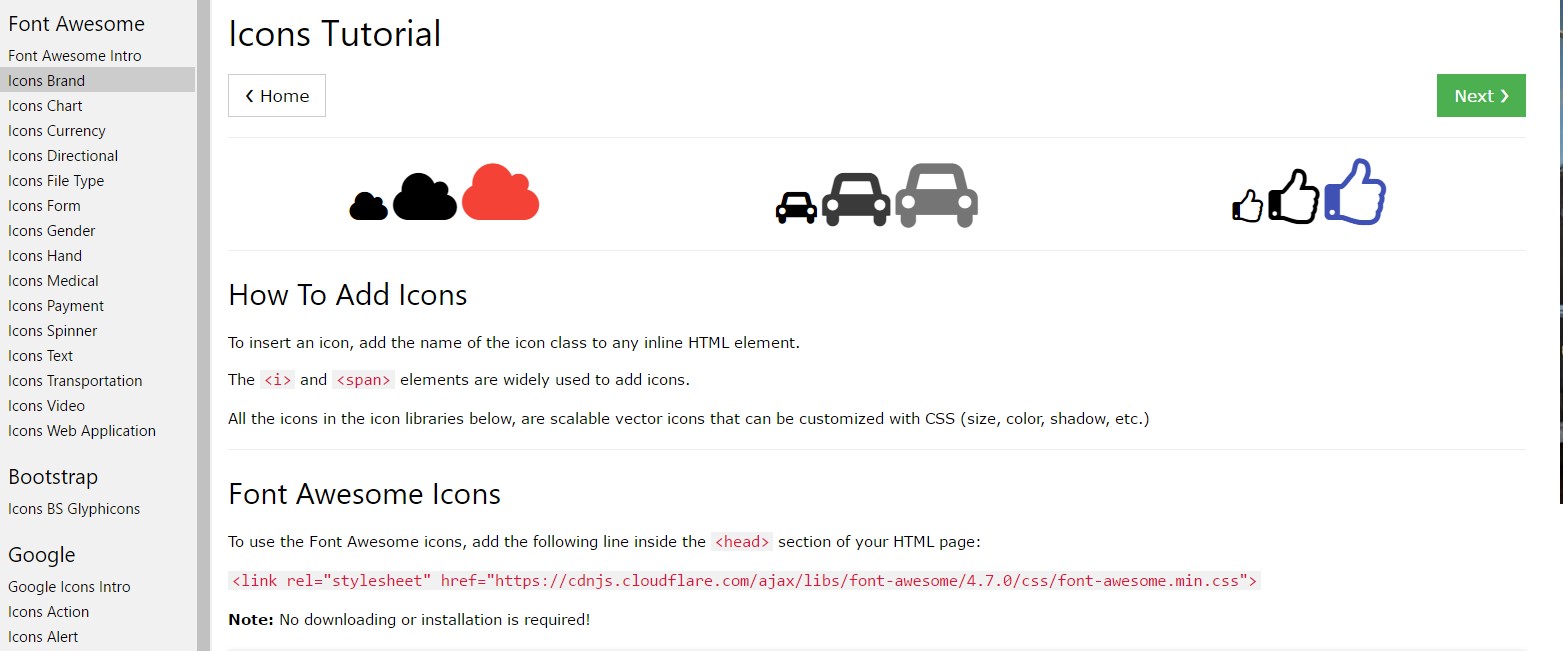Click the medium black thumbs-up icon
This screenshot has width=1563, height=651.
point(1293,198)
